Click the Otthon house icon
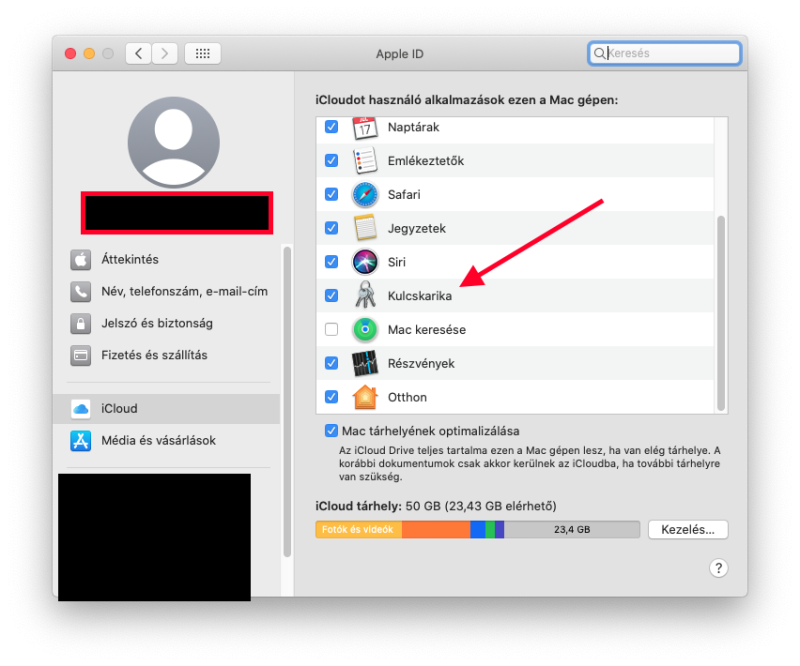The image size is (800, 666). point(365,397)
